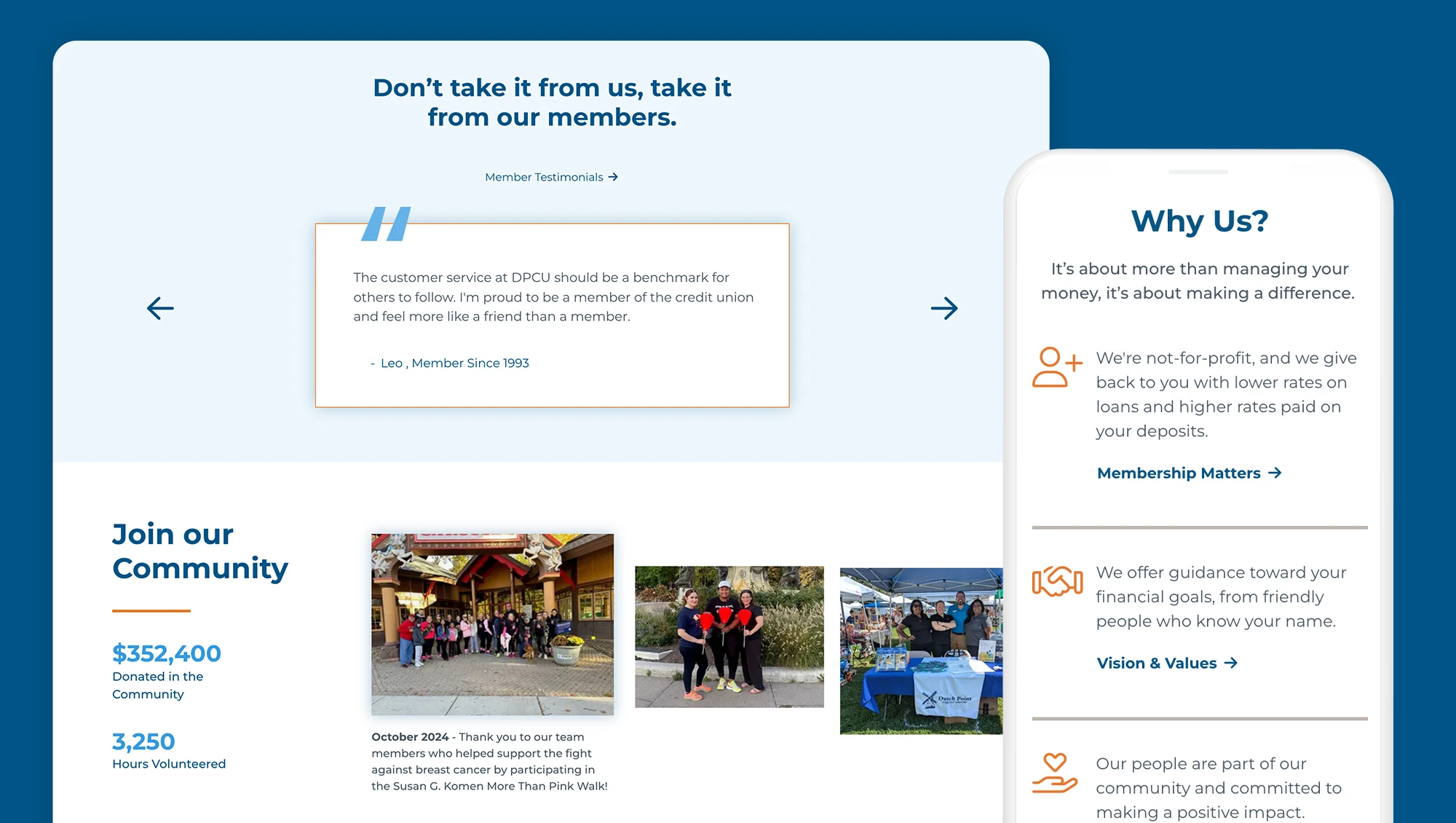Open the Member Testimonials link
The image size is (1456, 823).
(x=551, y=177)
